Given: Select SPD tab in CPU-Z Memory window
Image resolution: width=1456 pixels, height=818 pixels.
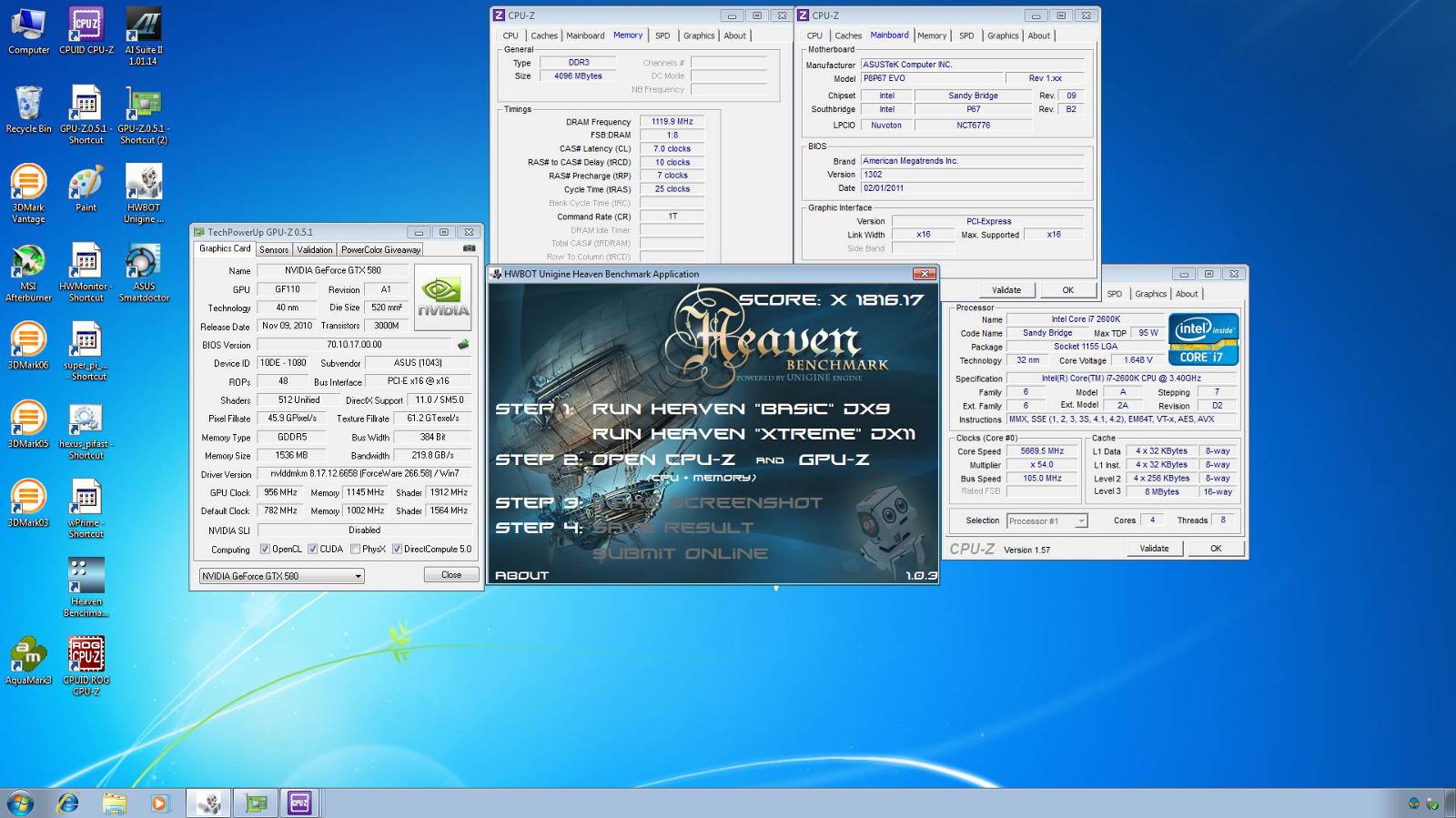Looking at the screenshot, I should (662, 35).
